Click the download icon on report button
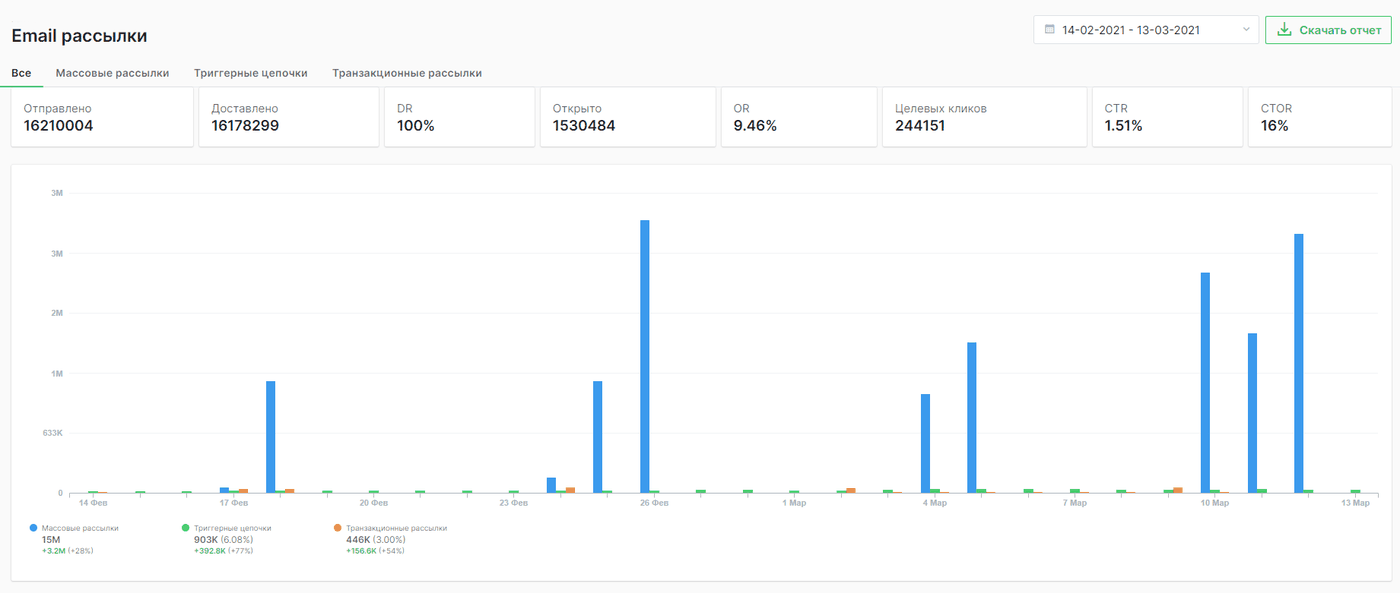Image resolution: width=1400 pixels, height=593 pixels. pos(1285,30)
